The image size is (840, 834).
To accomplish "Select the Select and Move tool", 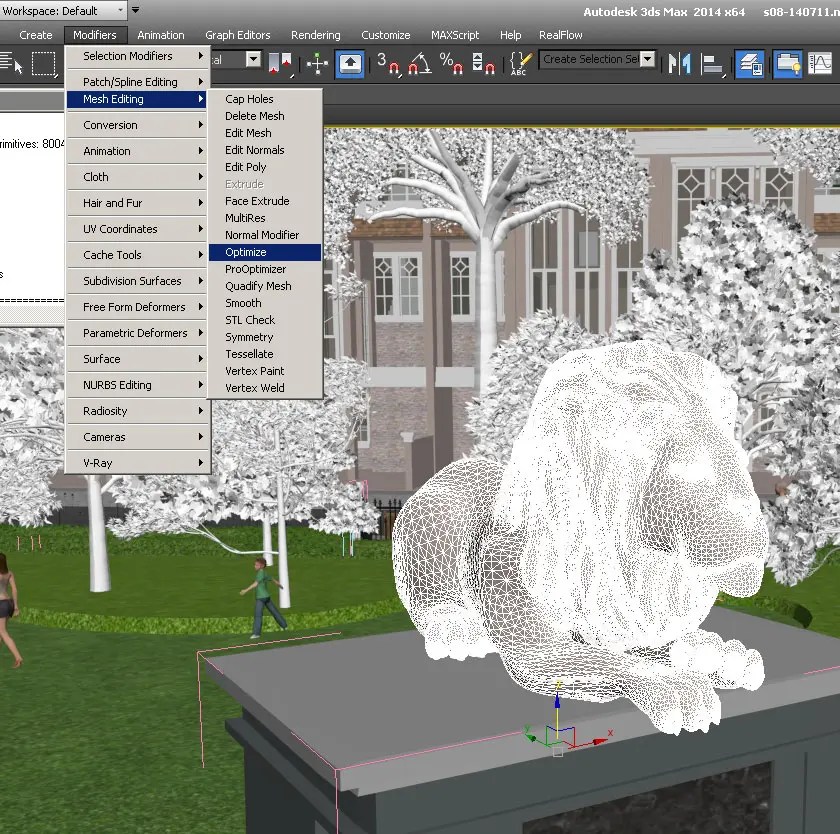I will (x=317, y=64).
